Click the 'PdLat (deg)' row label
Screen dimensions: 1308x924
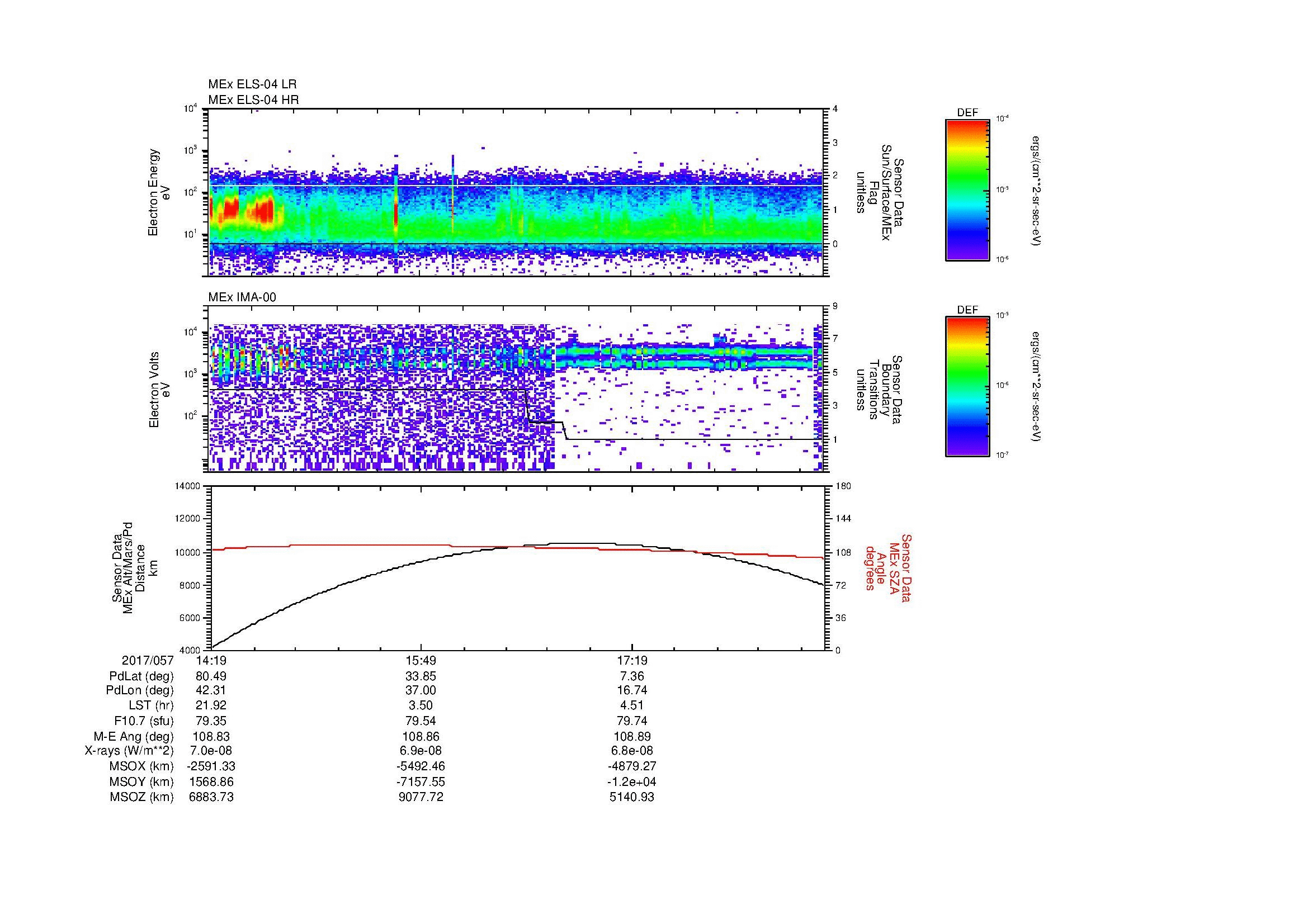[x=141, y=676]
